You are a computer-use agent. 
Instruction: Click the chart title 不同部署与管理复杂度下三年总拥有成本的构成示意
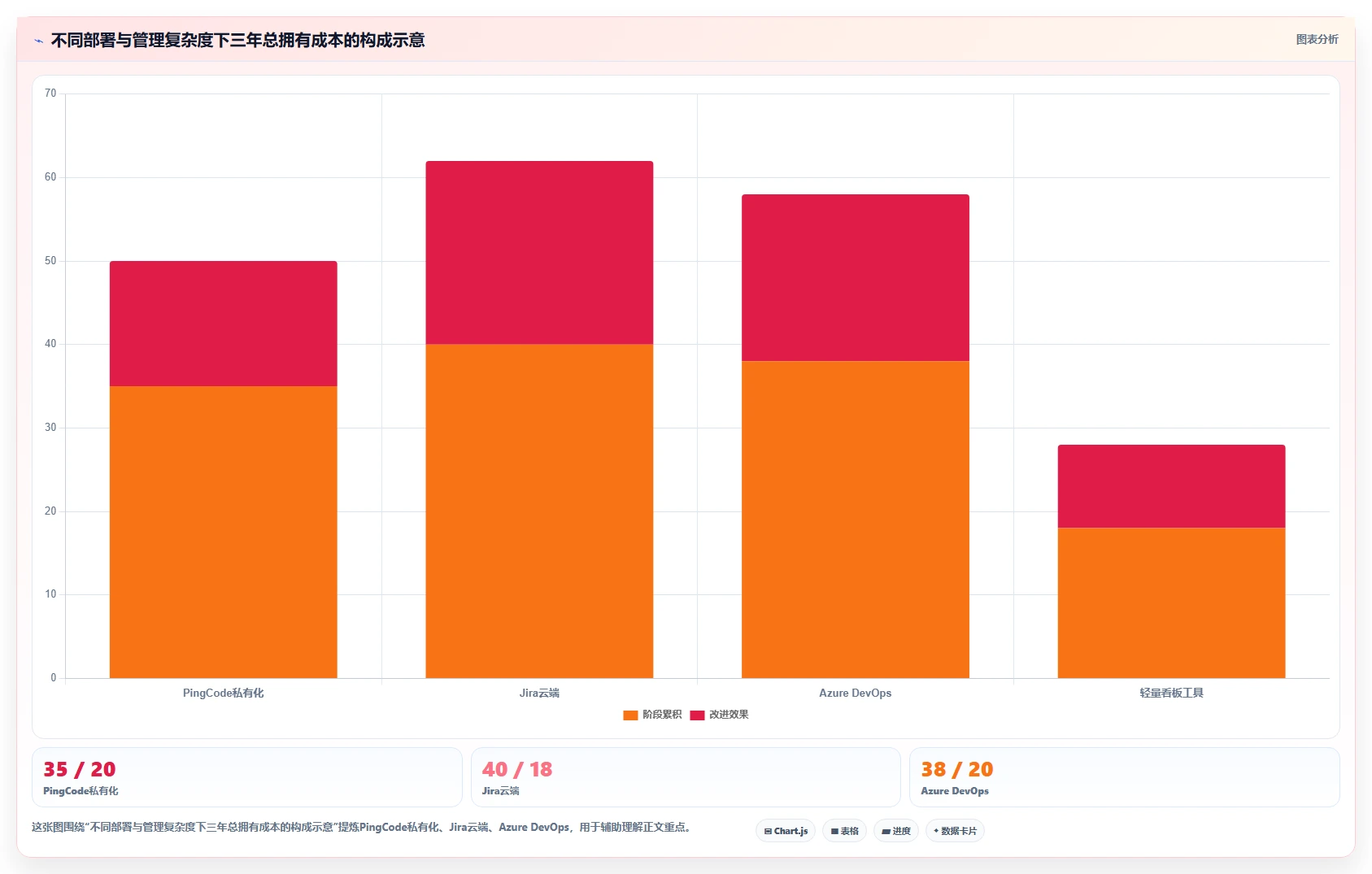tap(237, 41)
